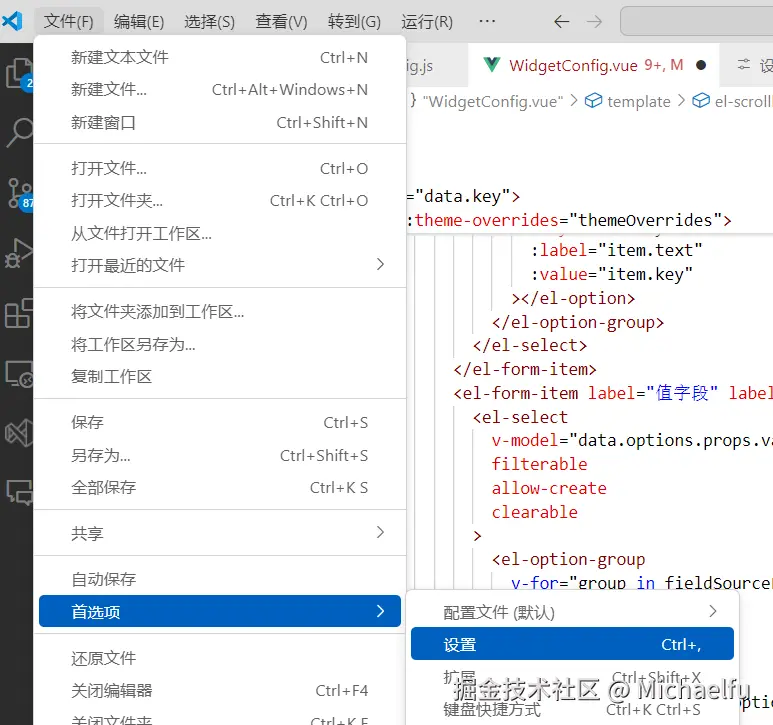This screenshot has height=725, width=773.
Task: Click the clearable attribute in code
Action: pos(534,512)
